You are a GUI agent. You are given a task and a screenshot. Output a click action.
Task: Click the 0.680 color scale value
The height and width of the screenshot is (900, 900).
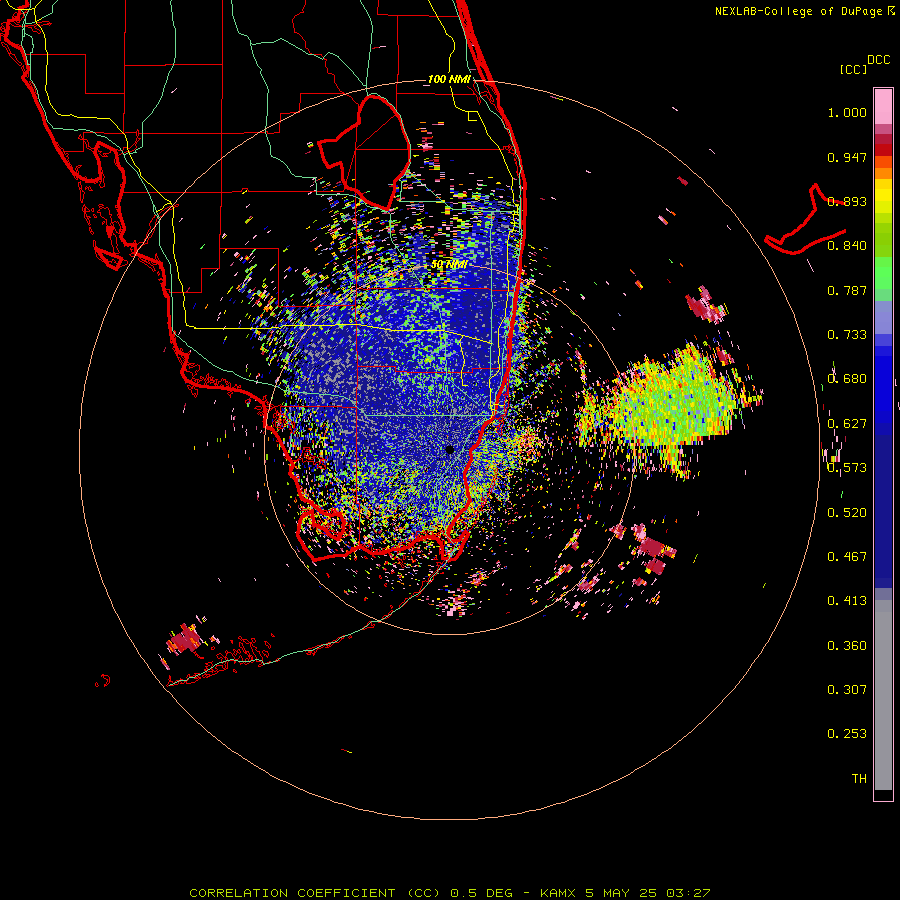847,379
